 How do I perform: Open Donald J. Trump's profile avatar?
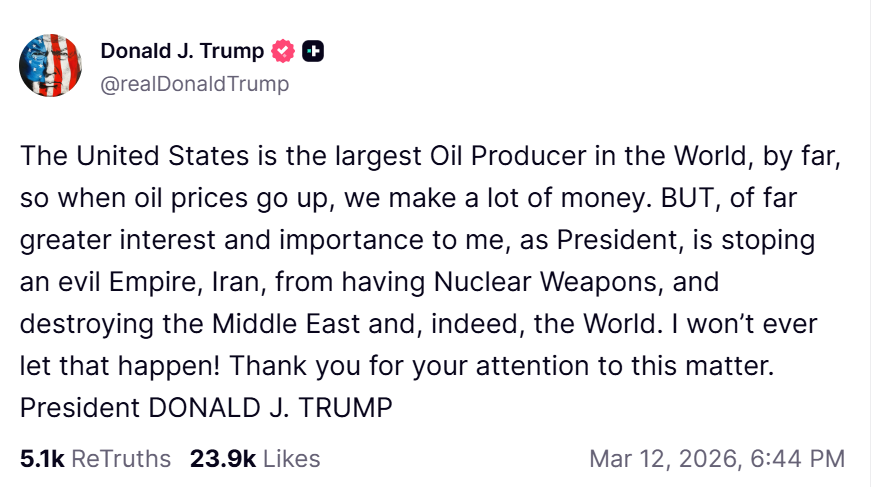click(x=53, y=65)
